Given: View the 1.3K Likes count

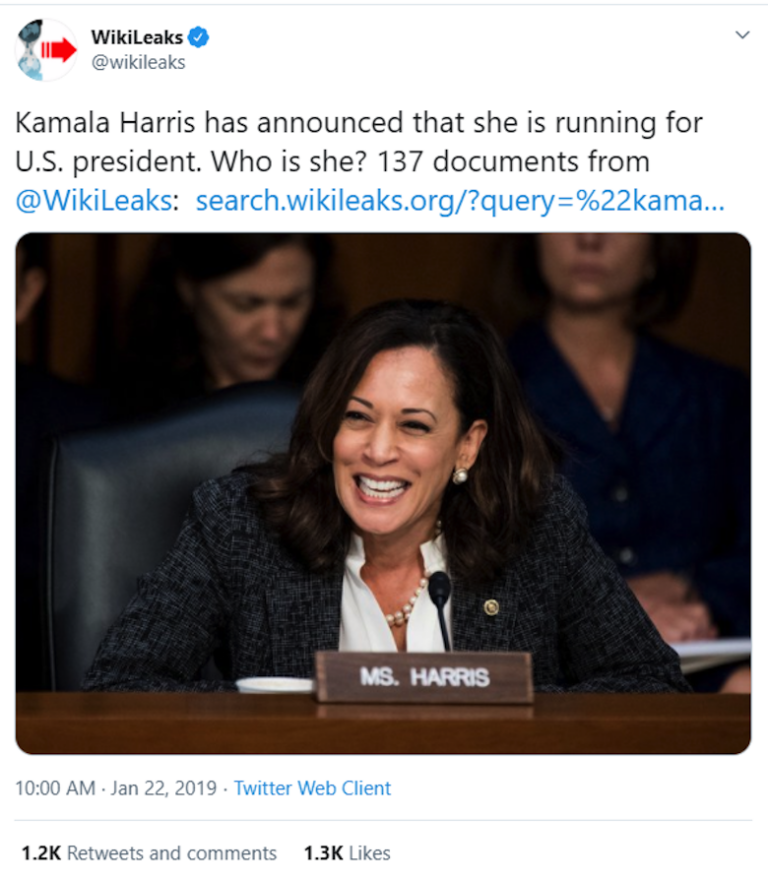Looking at the screenshot, I should tap(345, 853).
